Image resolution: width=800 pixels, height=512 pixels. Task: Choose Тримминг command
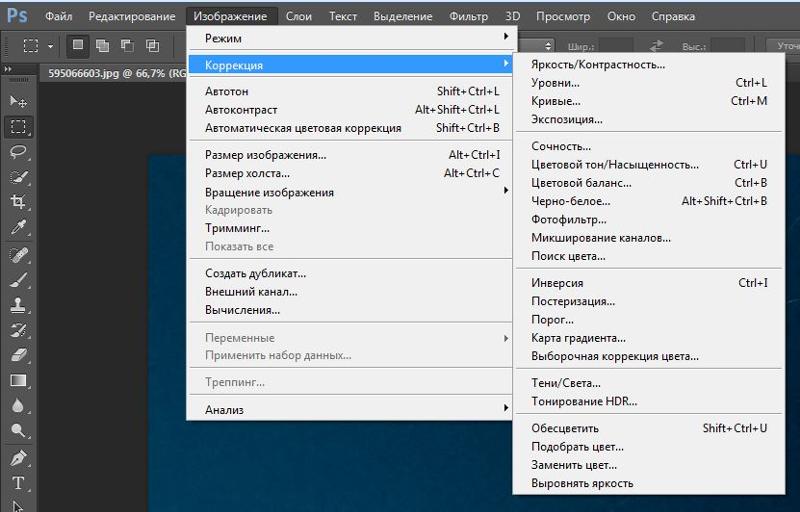pos(350,228)
